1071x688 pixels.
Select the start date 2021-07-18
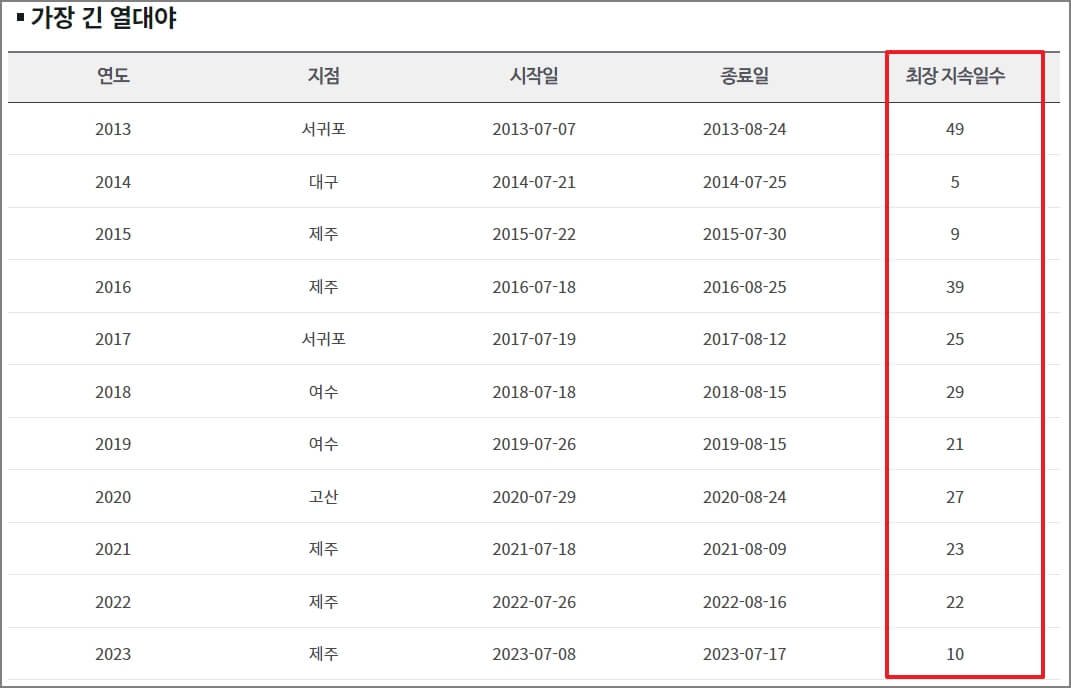[533, 549]
